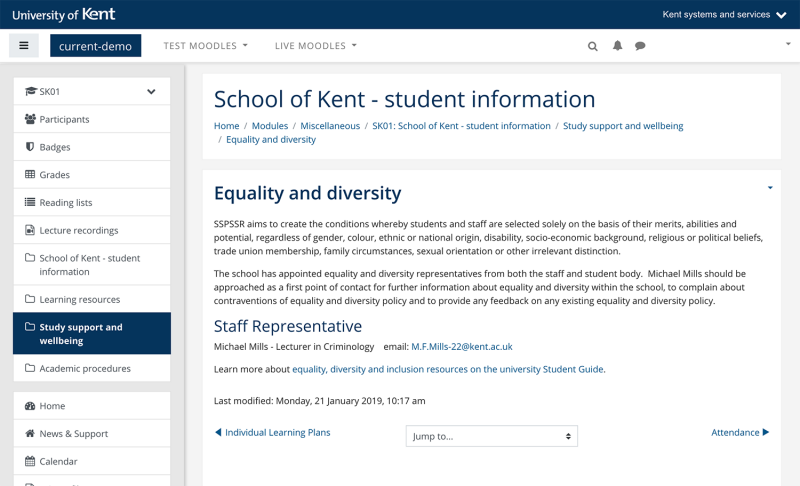The image size is (800, 486).
Task: Follow the Home breadcrumb link
Action: tap(227, 126)
